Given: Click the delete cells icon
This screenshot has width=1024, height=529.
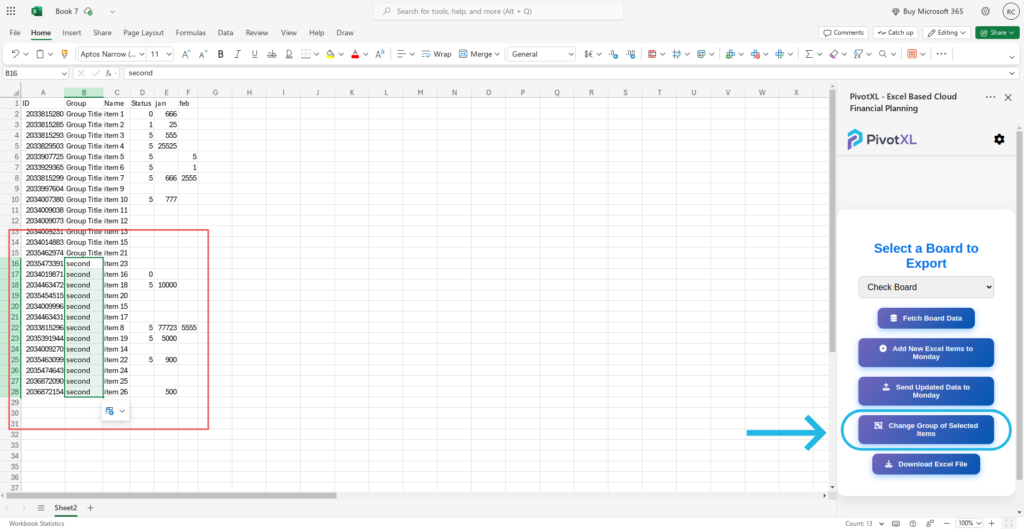Looking at the screenshot, I should tap(755, 54).
